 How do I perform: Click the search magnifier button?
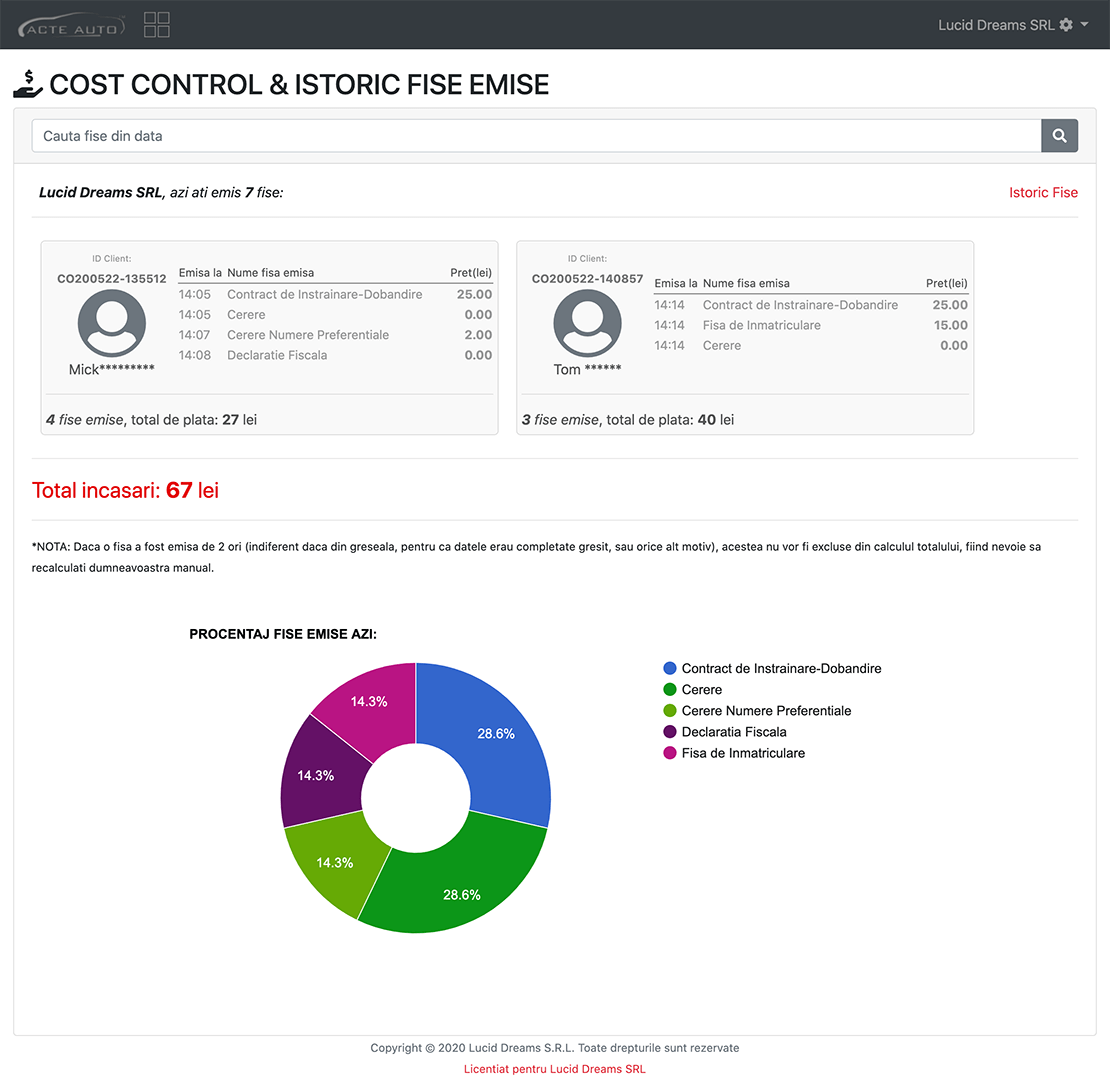(1059, 136)
